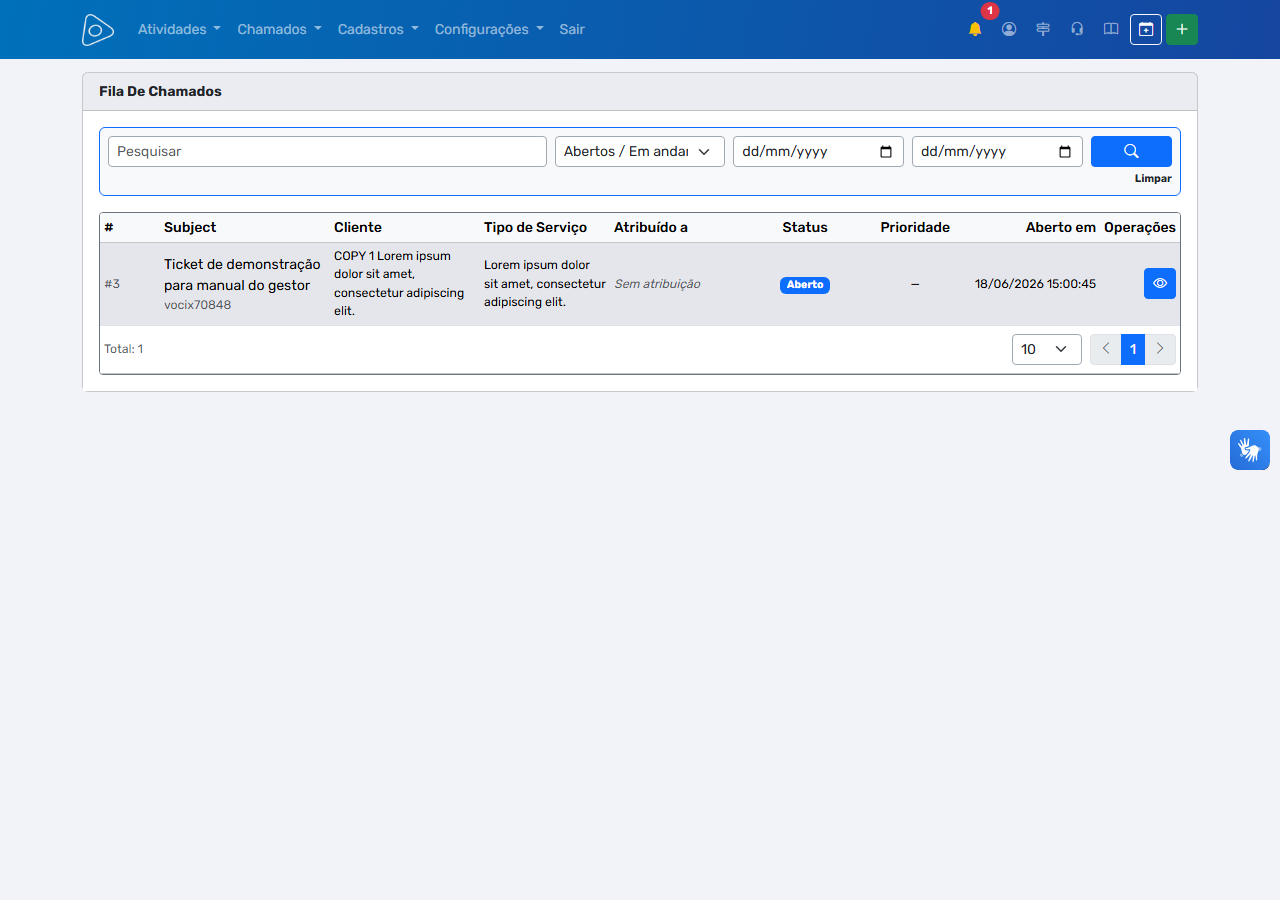Click the signpost icon in navbar
The image size is (1280, 900).
point(1043,29)
